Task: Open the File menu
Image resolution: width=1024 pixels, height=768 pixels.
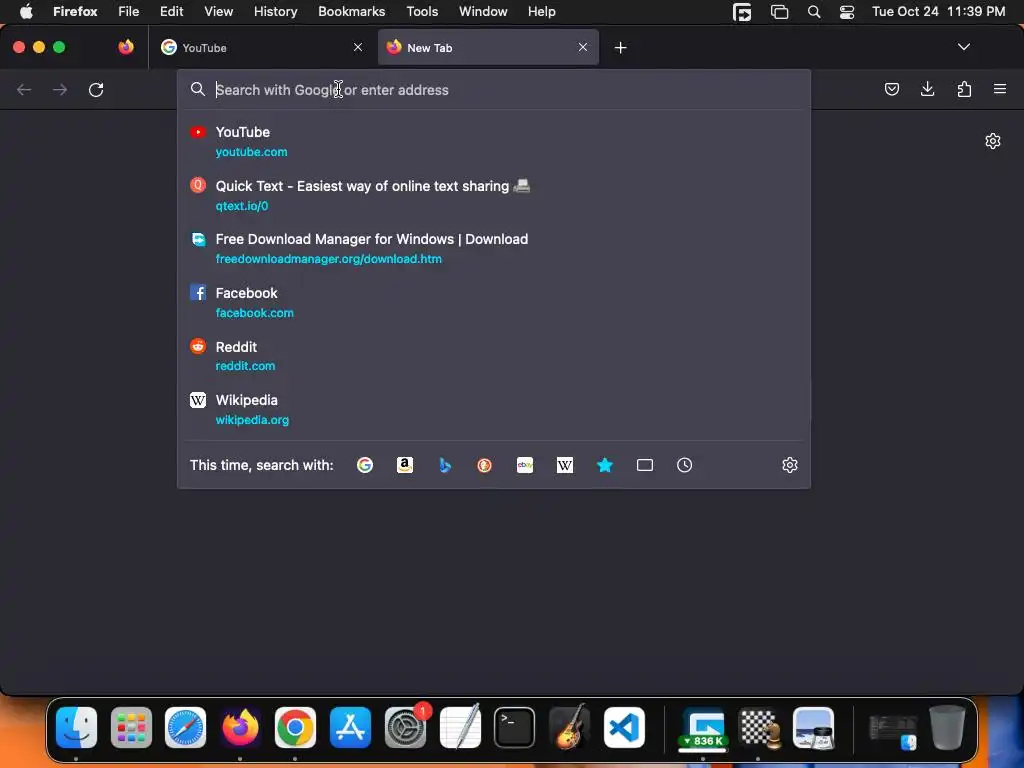Action: click(128, 11)
